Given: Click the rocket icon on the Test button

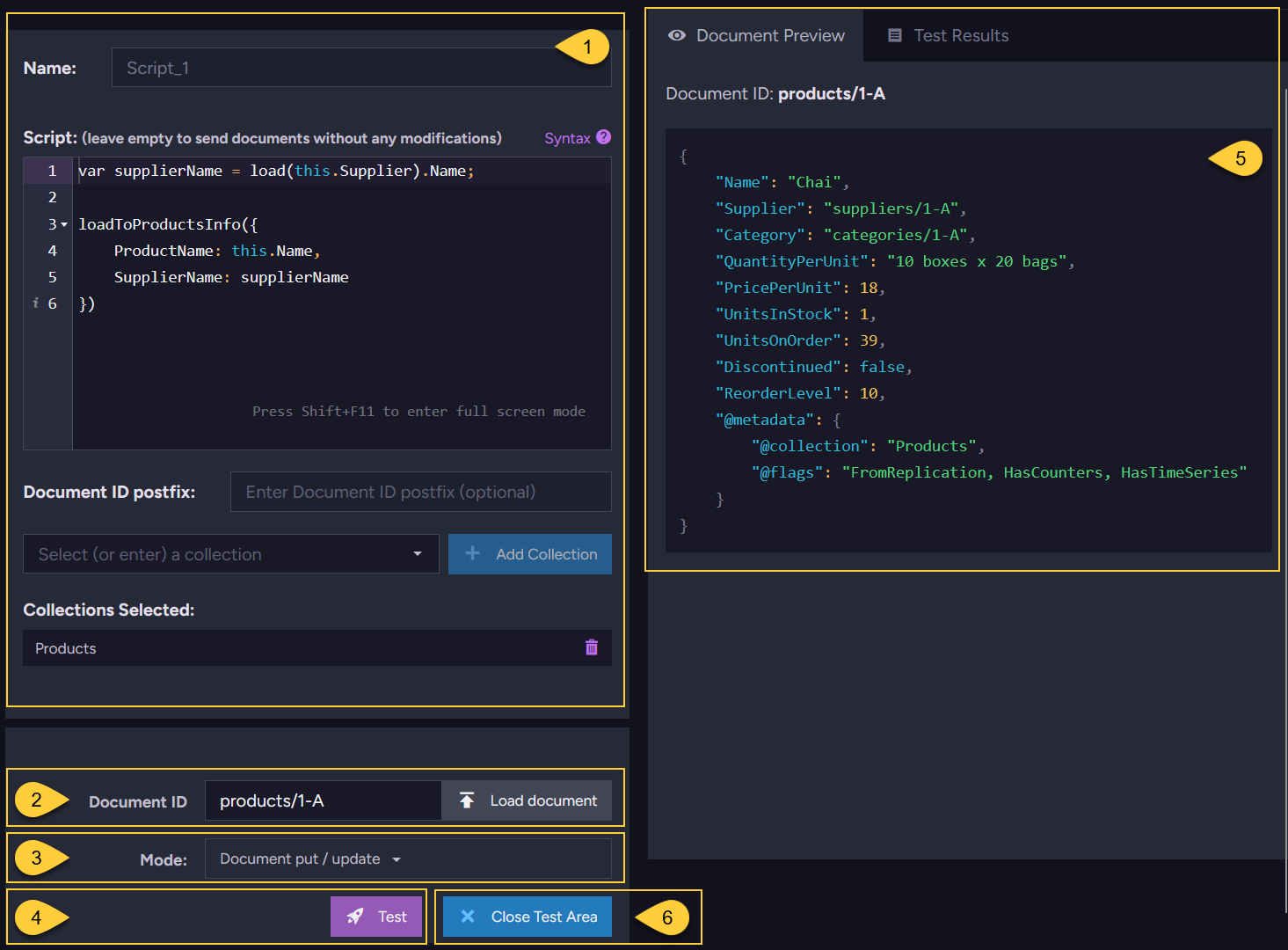Looking at the screenshot, I should 355,917.
